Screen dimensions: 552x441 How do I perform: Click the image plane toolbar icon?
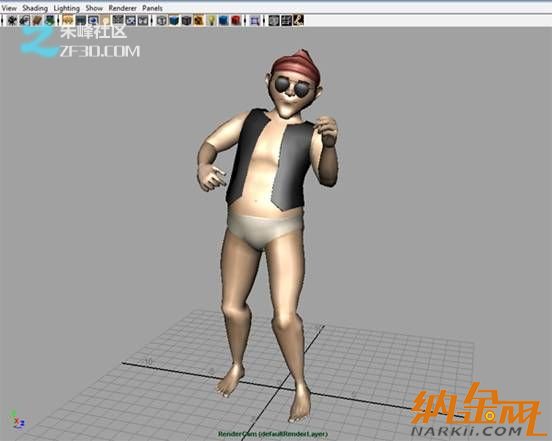pyautogui.click(x=50, y=20)
